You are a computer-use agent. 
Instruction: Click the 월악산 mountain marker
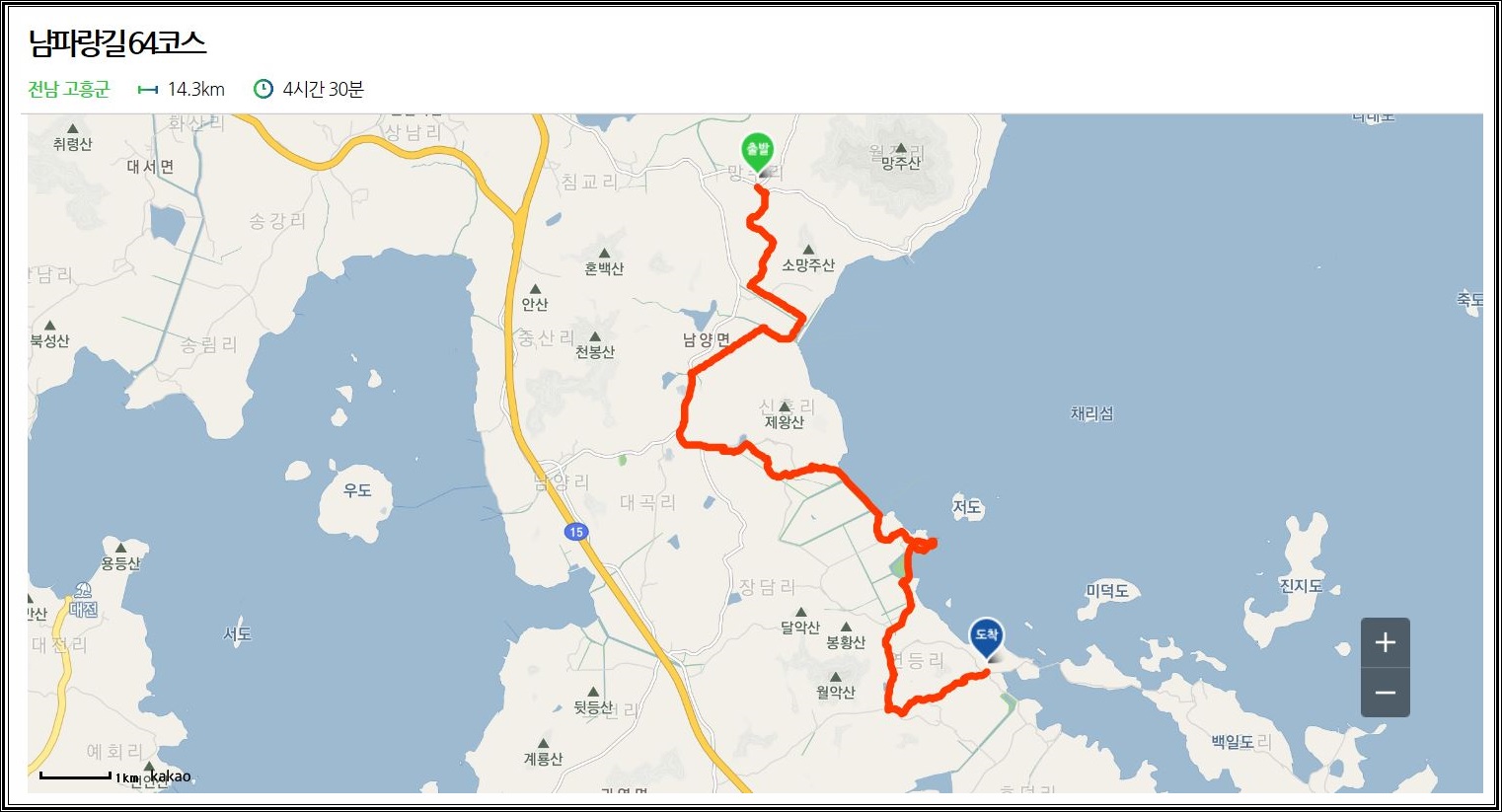pos(835,677)
